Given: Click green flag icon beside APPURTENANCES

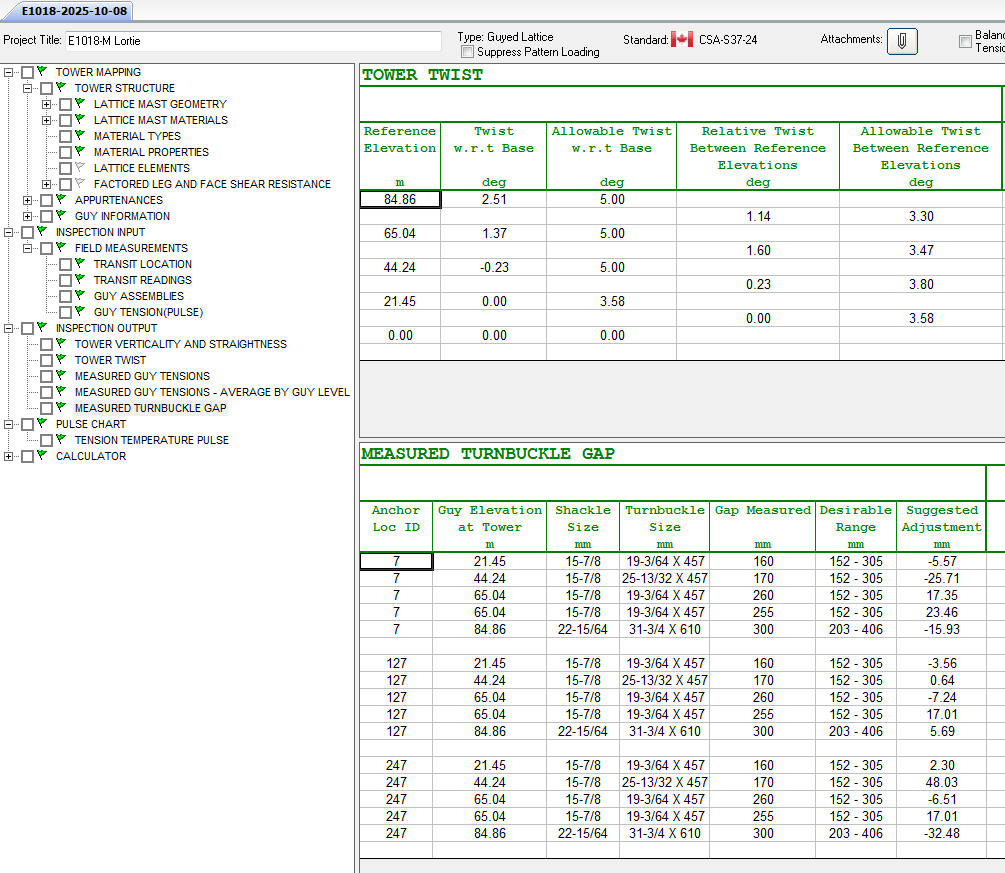Looking at the screenshot, I should (x=62, y=199).
